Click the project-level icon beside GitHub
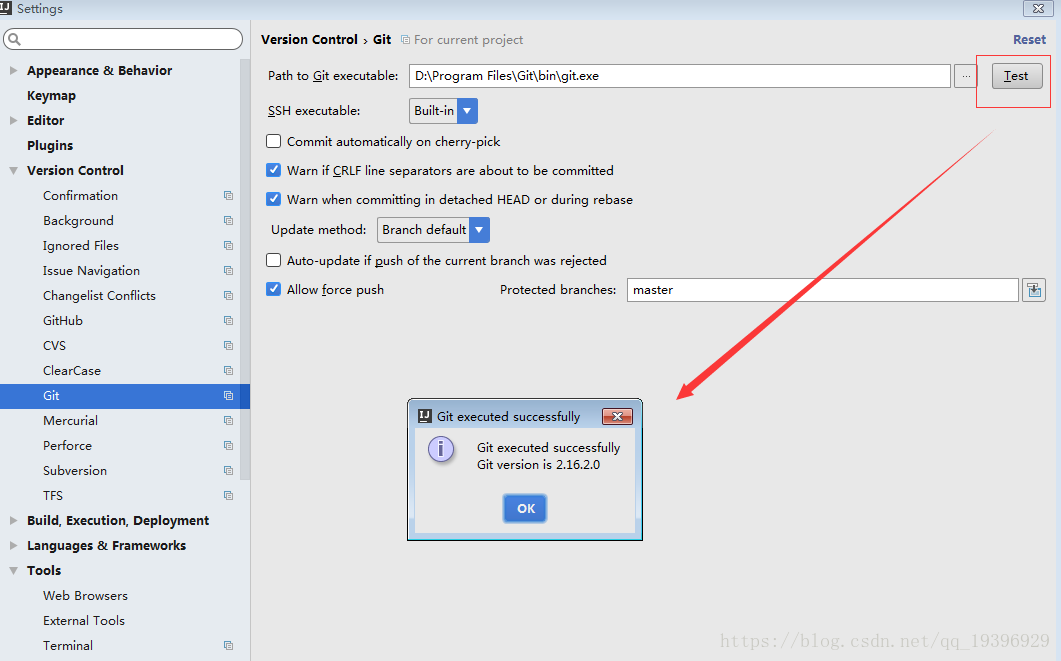Image resolution: width=1061 pixels, height=661 pixels. [228, 321]
